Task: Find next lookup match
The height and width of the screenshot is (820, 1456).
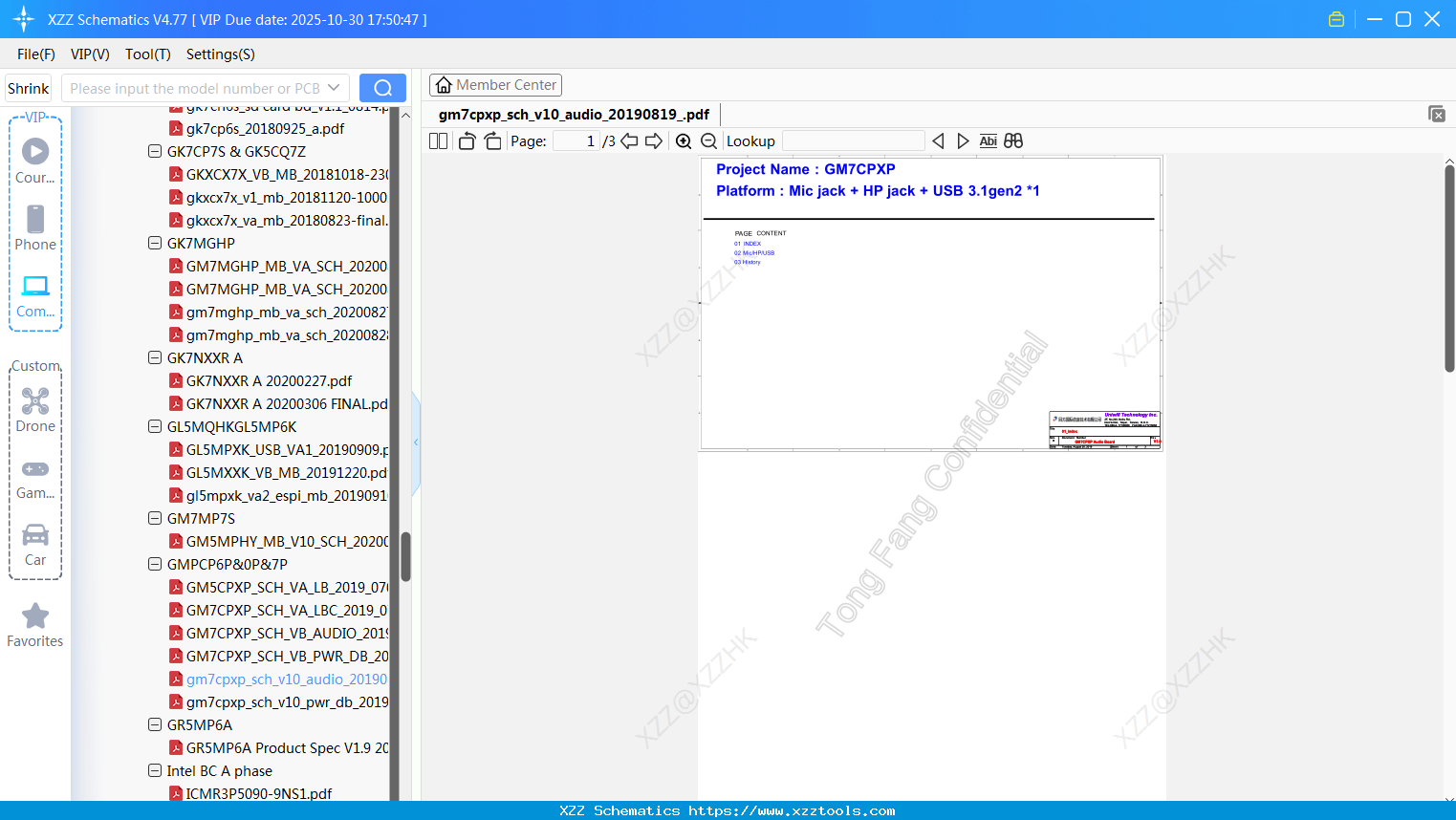Action: [963, 141]
